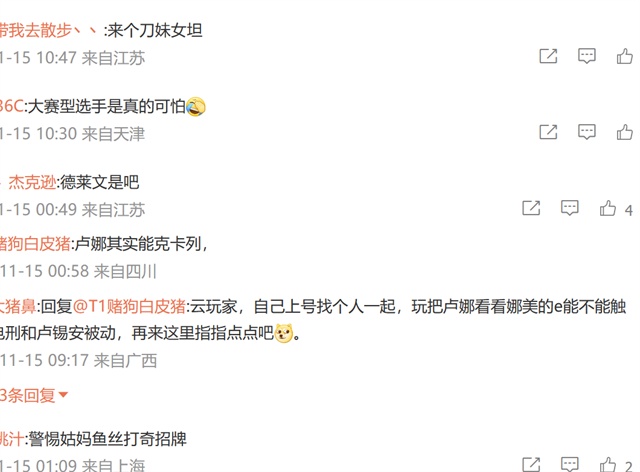The image size is (640, 472).
Task: Open the 桃汁 user profile
Action: click(12, 439)
